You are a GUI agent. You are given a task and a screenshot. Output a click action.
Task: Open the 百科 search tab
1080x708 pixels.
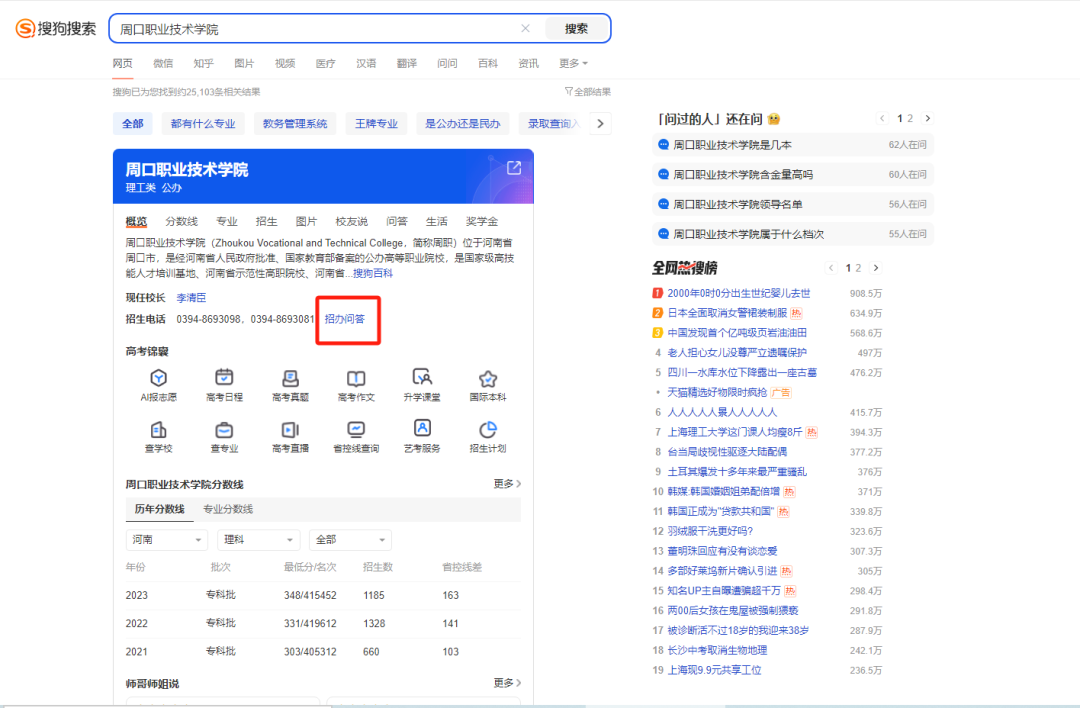pyautogui.click(x=488, y=63)
